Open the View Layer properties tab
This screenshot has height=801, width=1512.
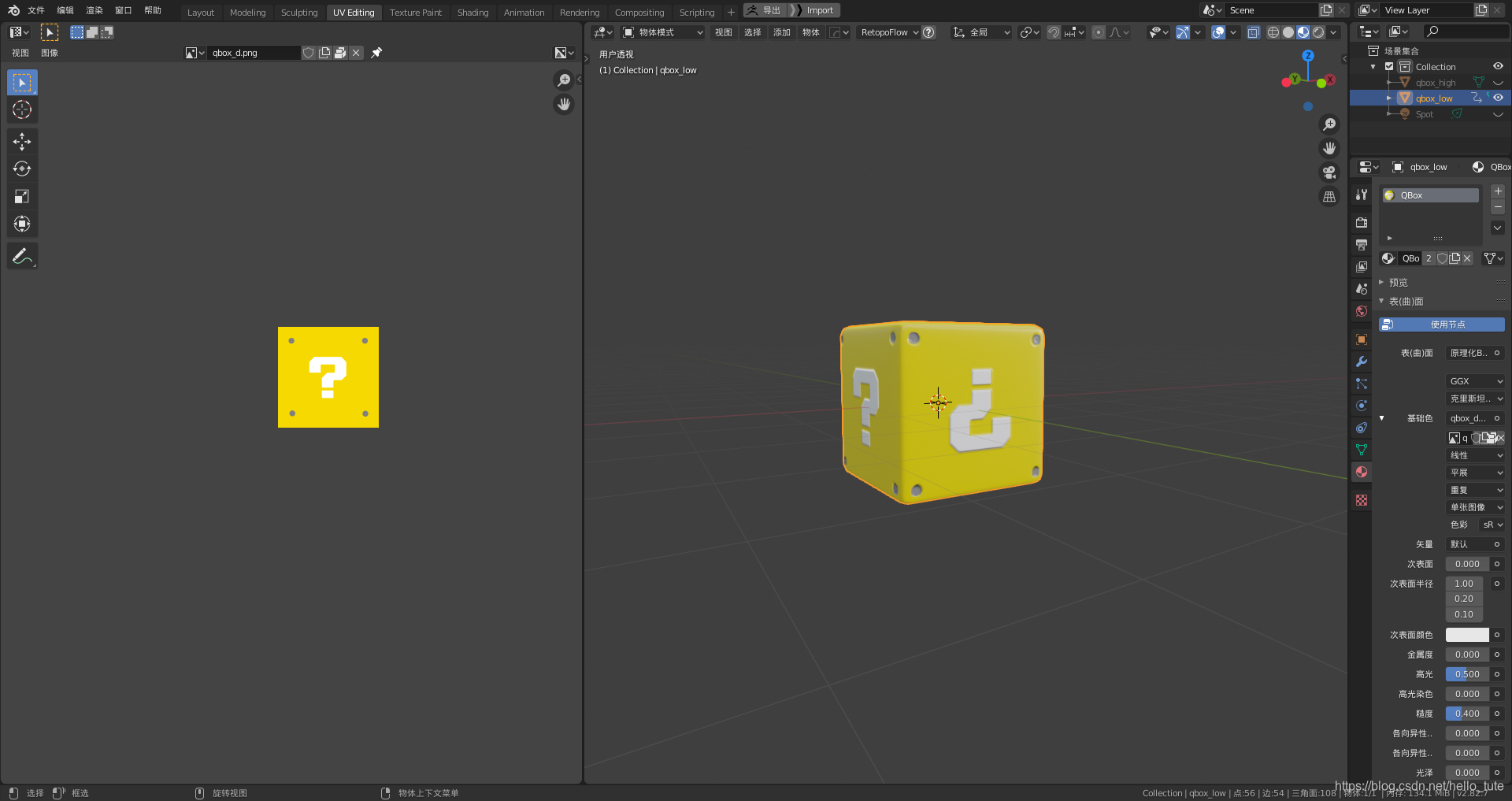click(1362, 267)
